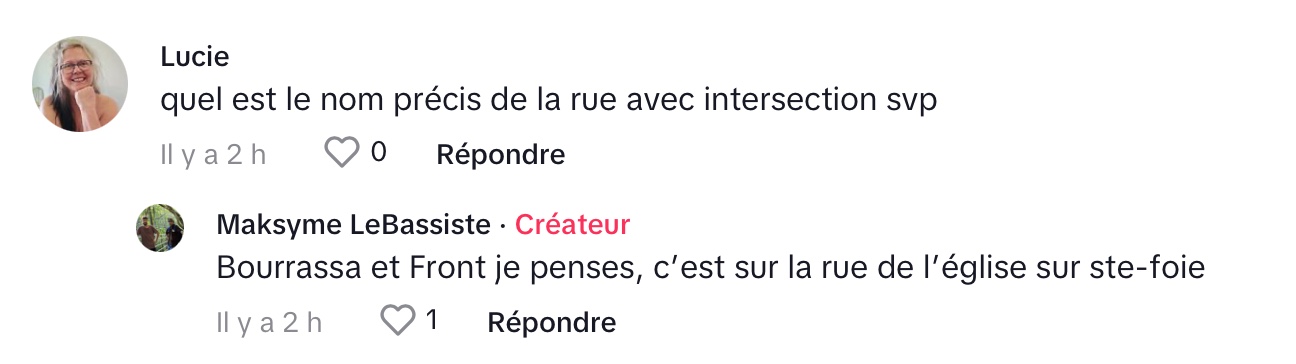Like Maksyme LeBassiste's reply with the heart
The height and width of the screenshot is (364, 1296).
point(398,321)
